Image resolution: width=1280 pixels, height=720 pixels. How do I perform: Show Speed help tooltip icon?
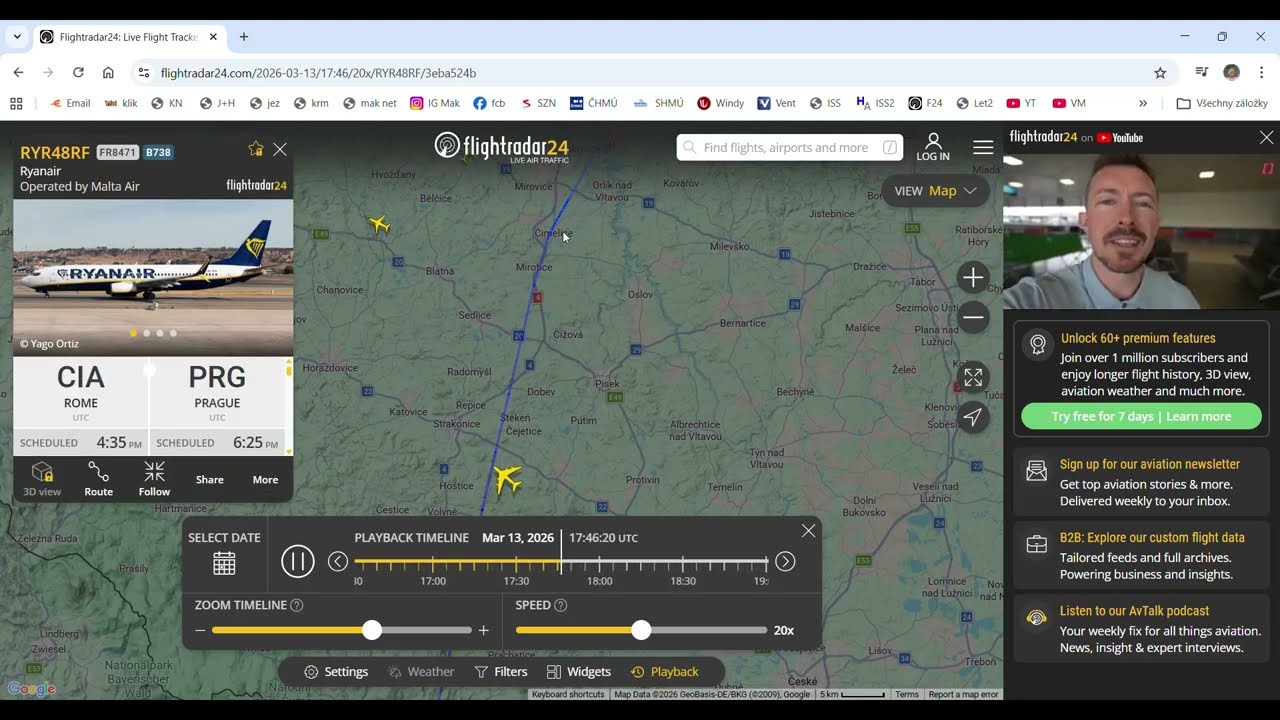tap(561, 605)
